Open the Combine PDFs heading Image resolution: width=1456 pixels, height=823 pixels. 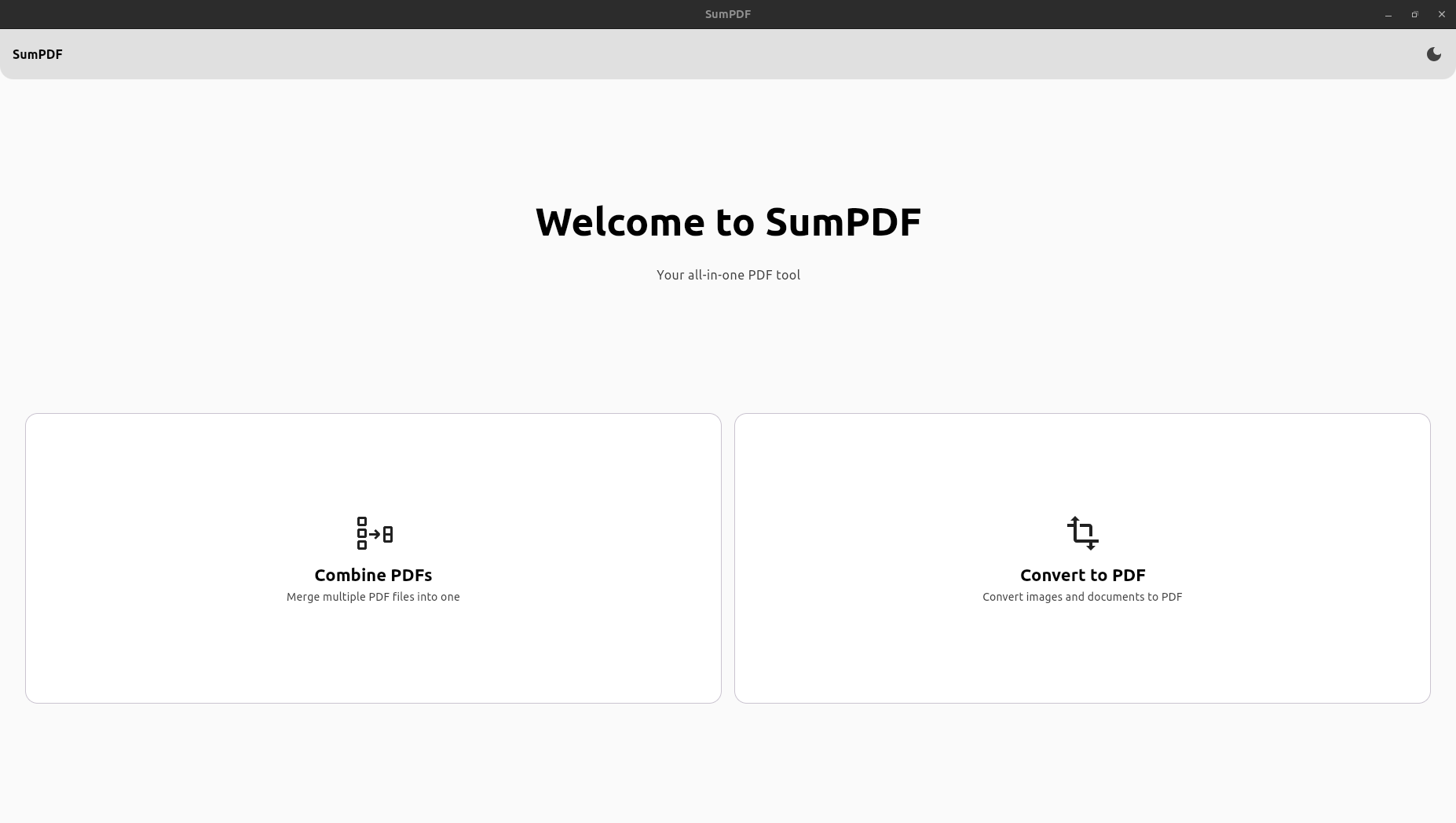[373, 575]
